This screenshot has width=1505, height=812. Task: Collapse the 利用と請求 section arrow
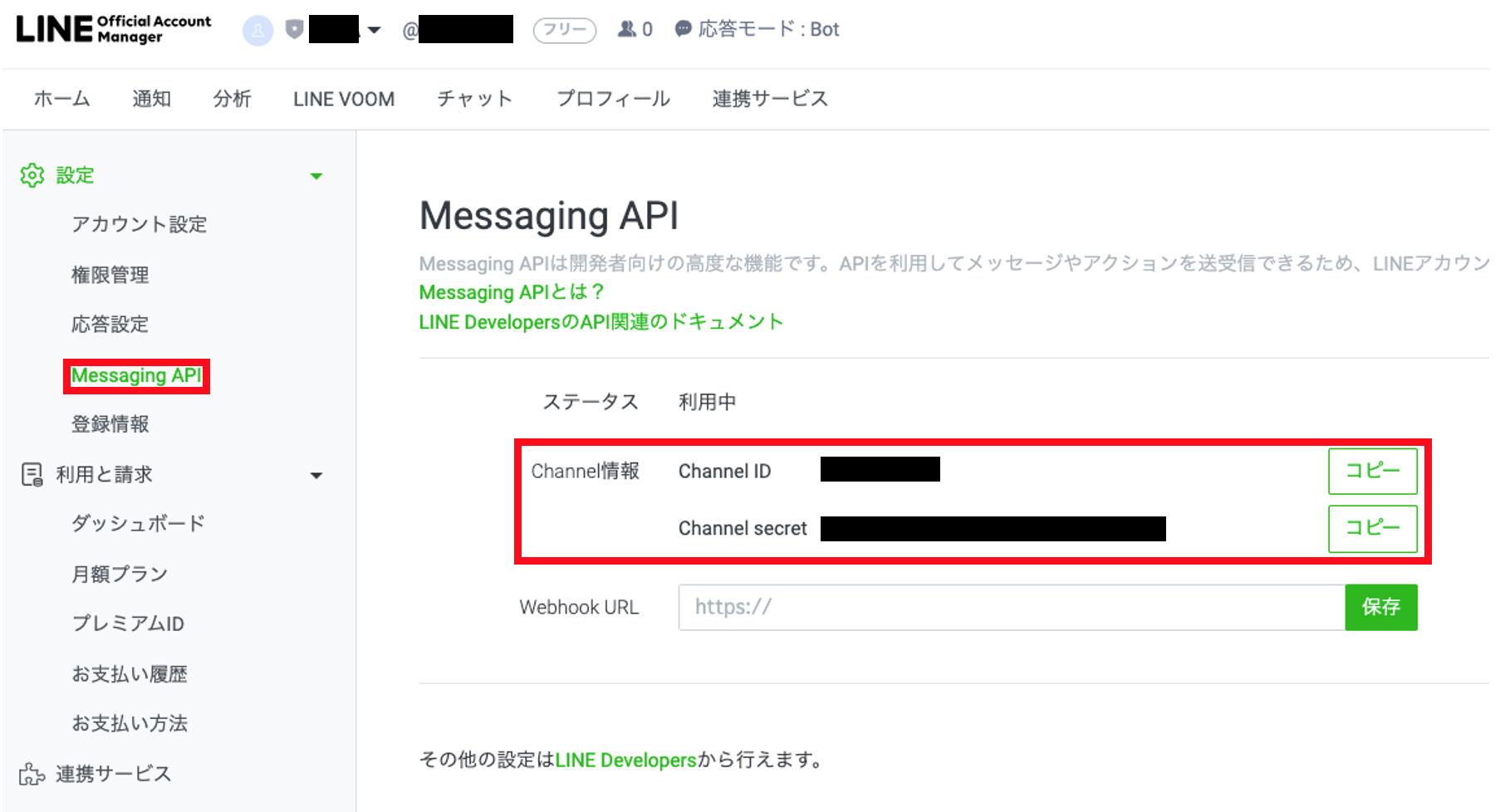tap(316, 476)
